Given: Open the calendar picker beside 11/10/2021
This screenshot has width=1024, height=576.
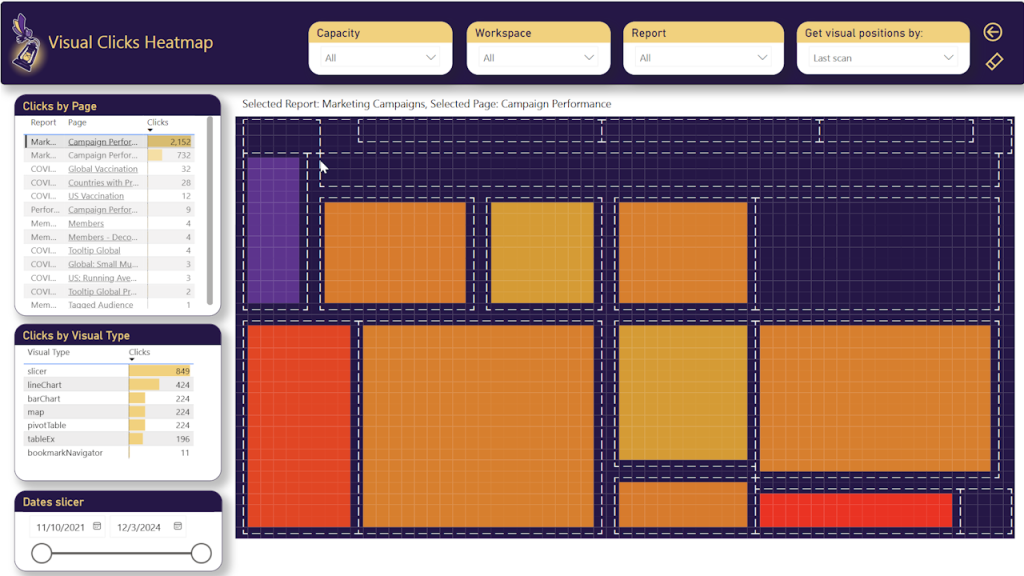Looking at the screenshot, I should tap(96, 527).
